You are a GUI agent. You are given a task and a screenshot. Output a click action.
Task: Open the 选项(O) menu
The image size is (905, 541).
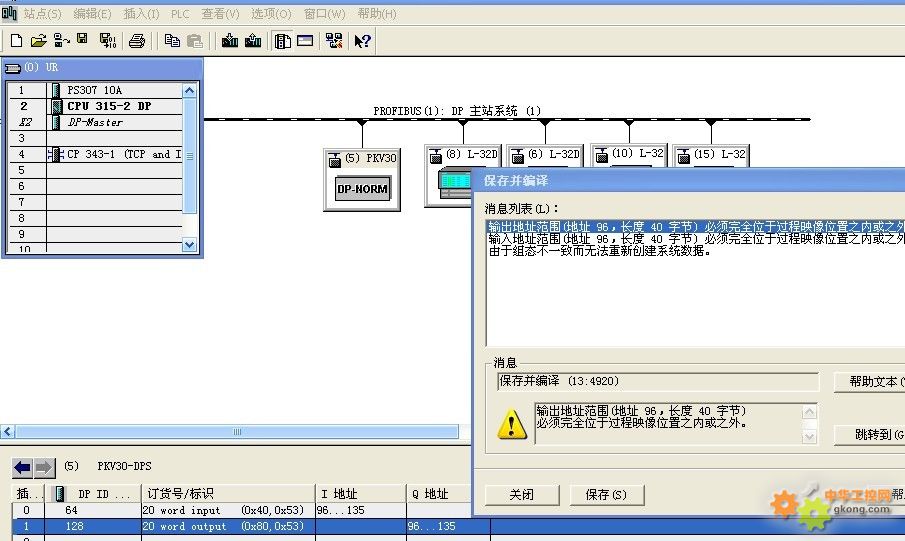coord(270,14)
